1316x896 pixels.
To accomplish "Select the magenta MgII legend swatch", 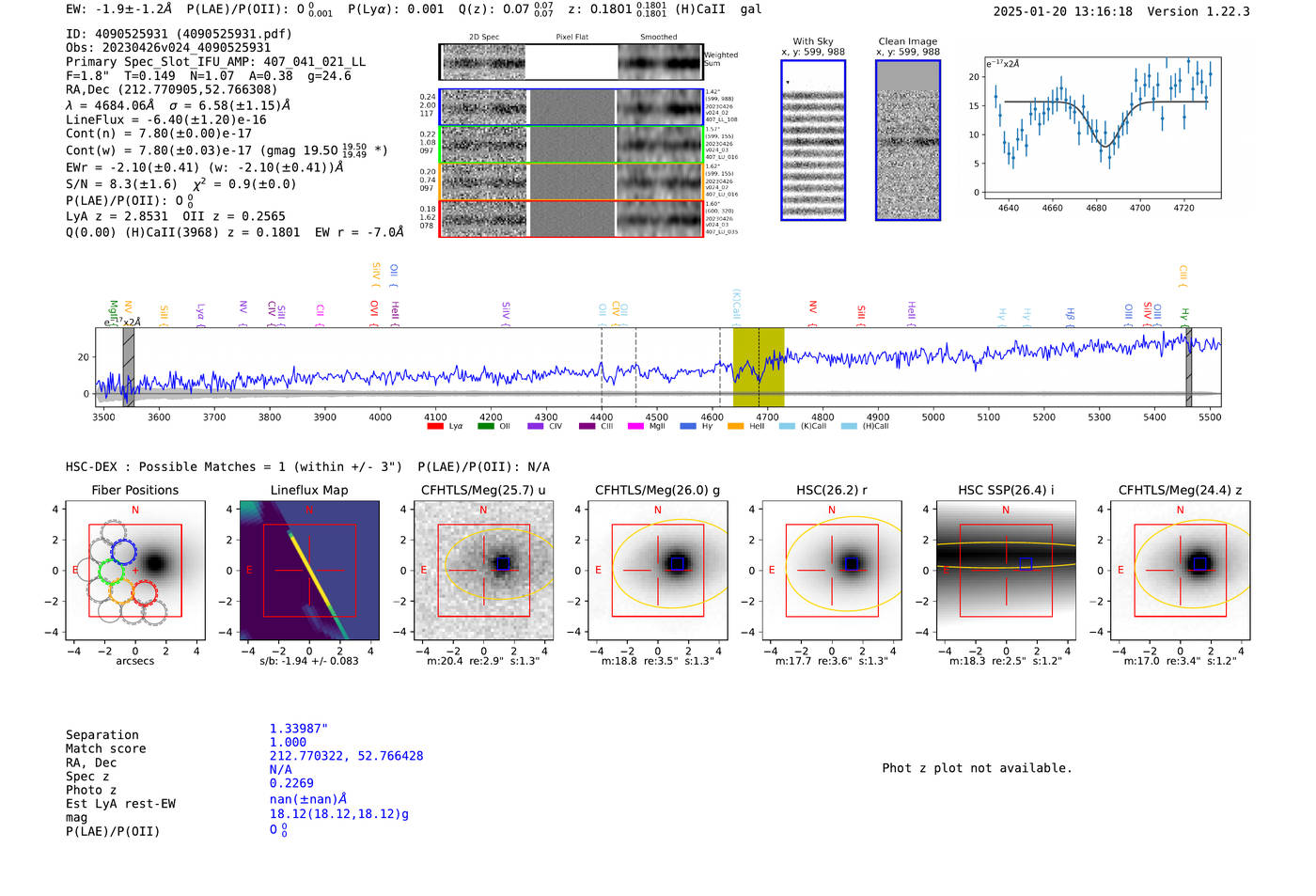I will point(635,426).
